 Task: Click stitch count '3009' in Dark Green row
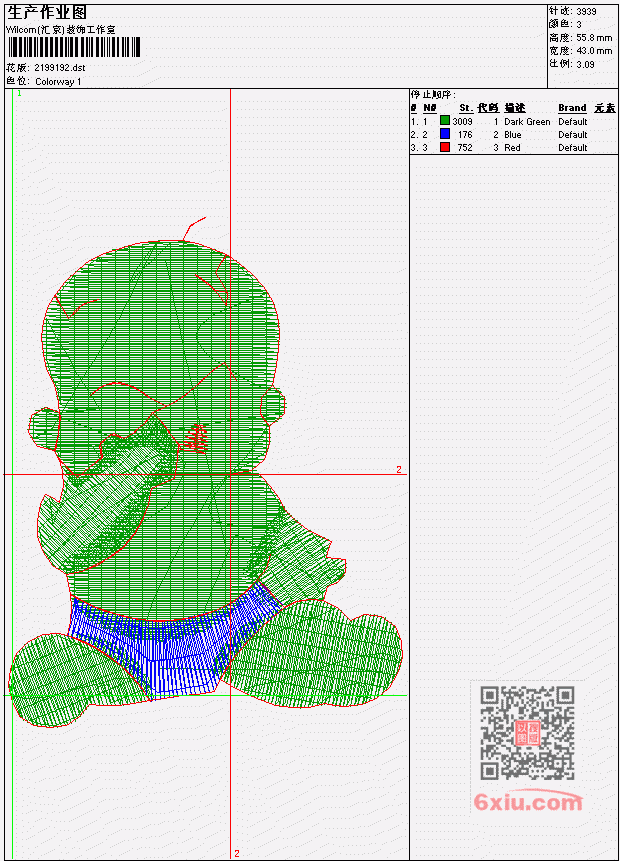(462, 121)
